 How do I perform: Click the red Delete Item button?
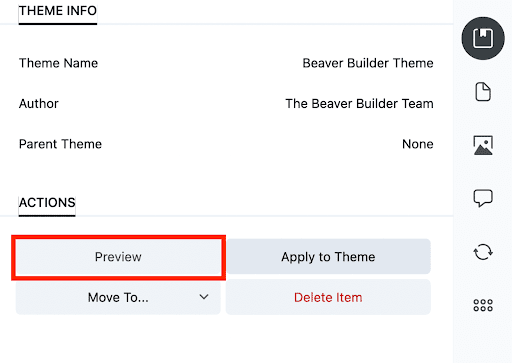click(x=328, y=297)
